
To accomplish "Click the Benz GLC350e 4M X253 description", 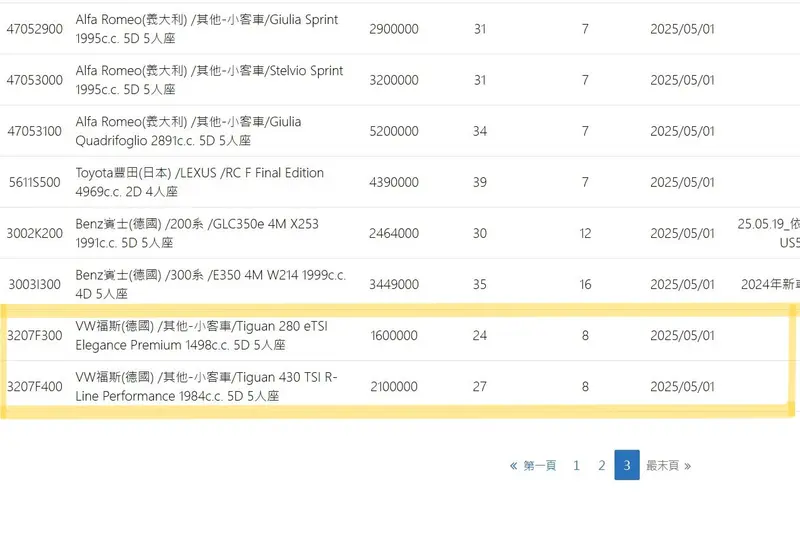I will [197, 233].
